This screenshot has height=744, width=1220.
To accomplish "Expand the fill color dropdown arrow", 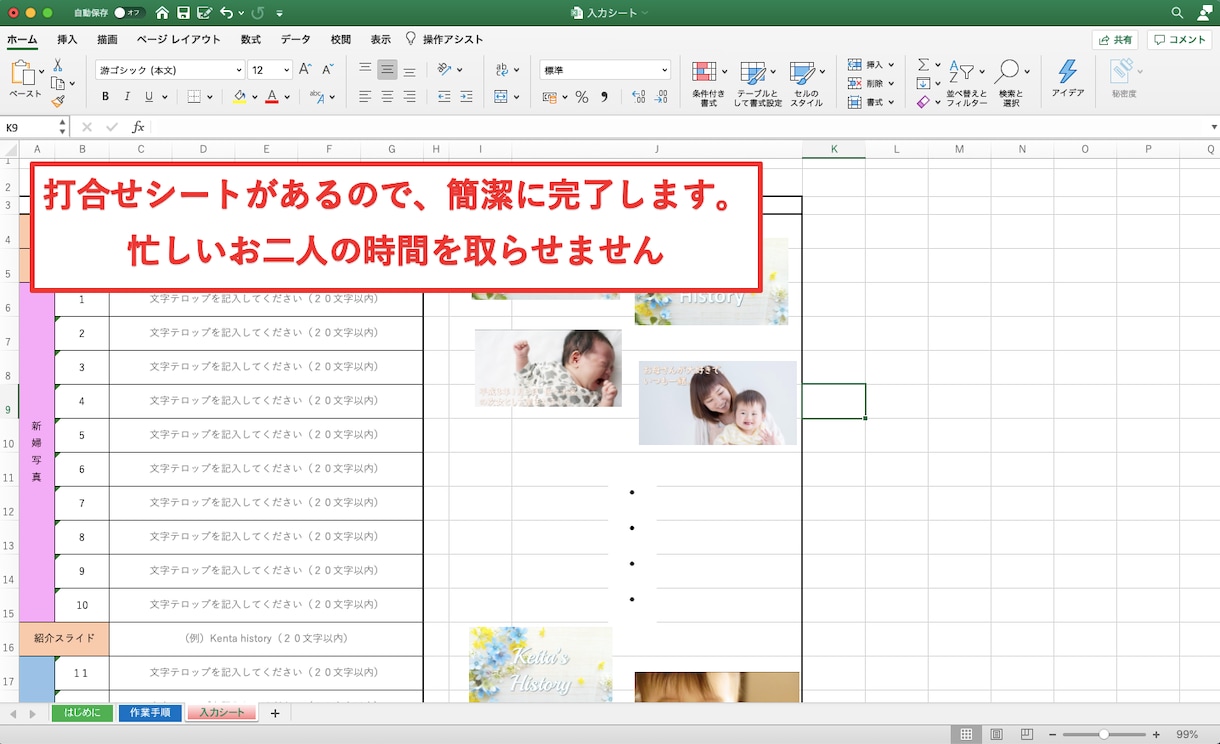I will (x=255, y=98).
